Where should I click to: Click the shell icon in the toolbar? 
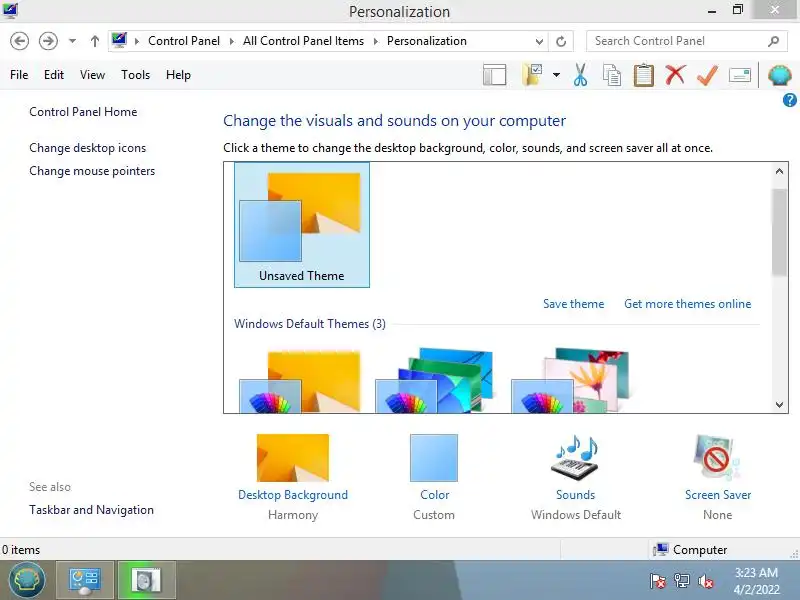pos(780,76)
